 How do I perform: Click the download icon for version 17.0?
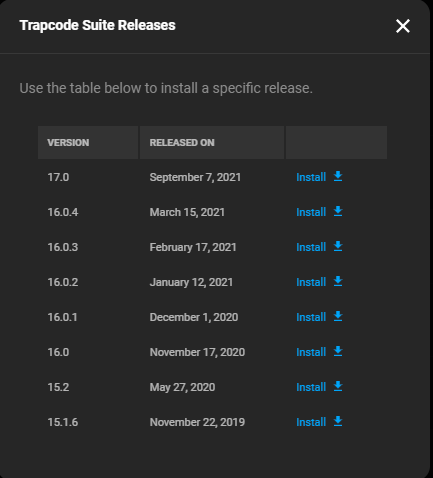[338, 176]
